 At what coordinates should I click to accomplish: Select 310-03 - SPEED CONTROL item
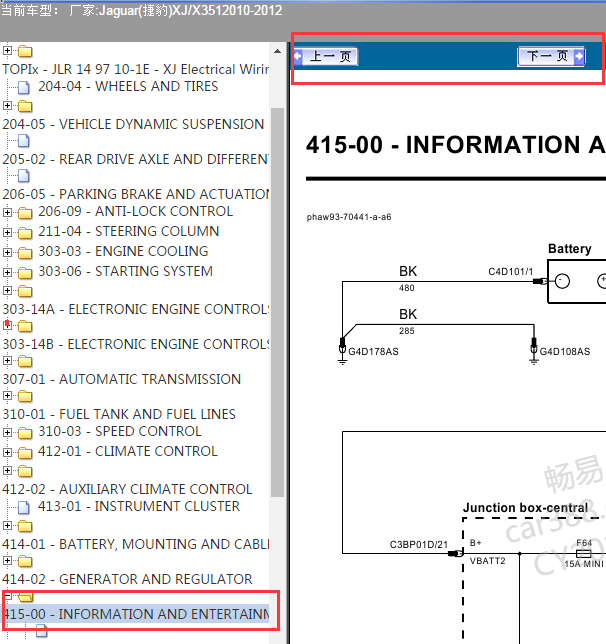click(120, 431)
